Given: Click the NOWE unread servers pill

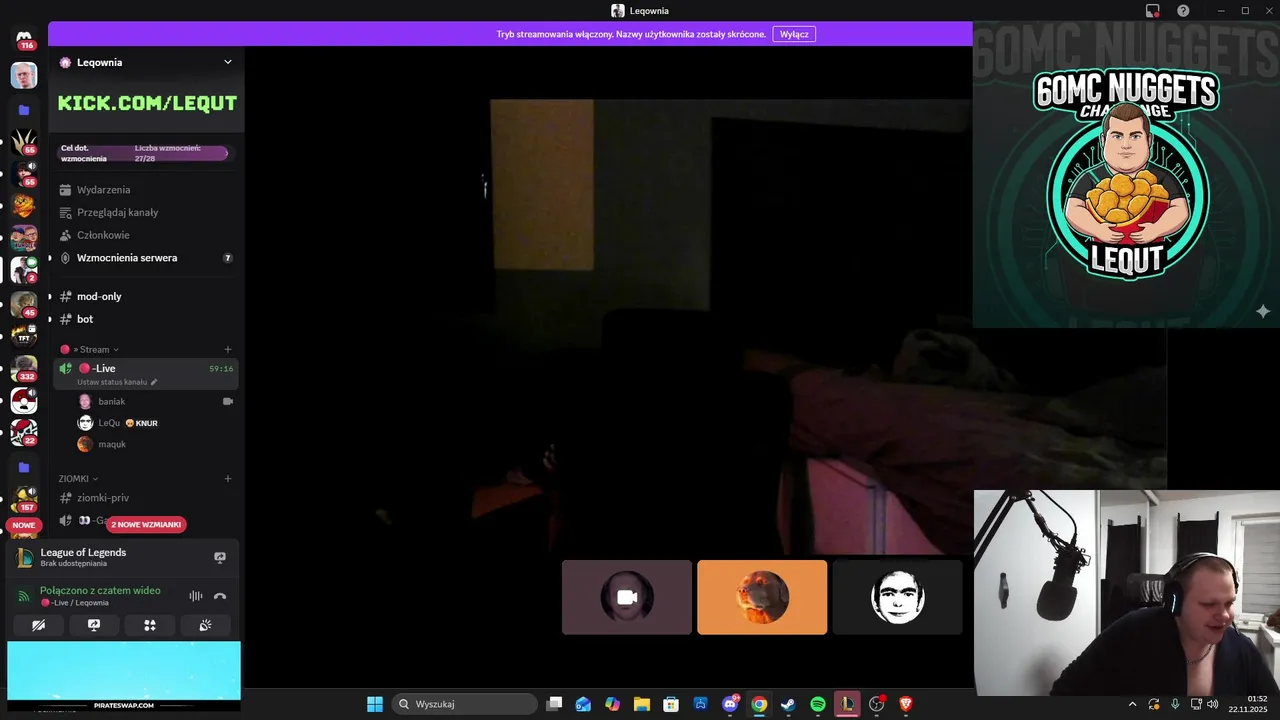Looking at the screenshot, I should coord(24,525).
